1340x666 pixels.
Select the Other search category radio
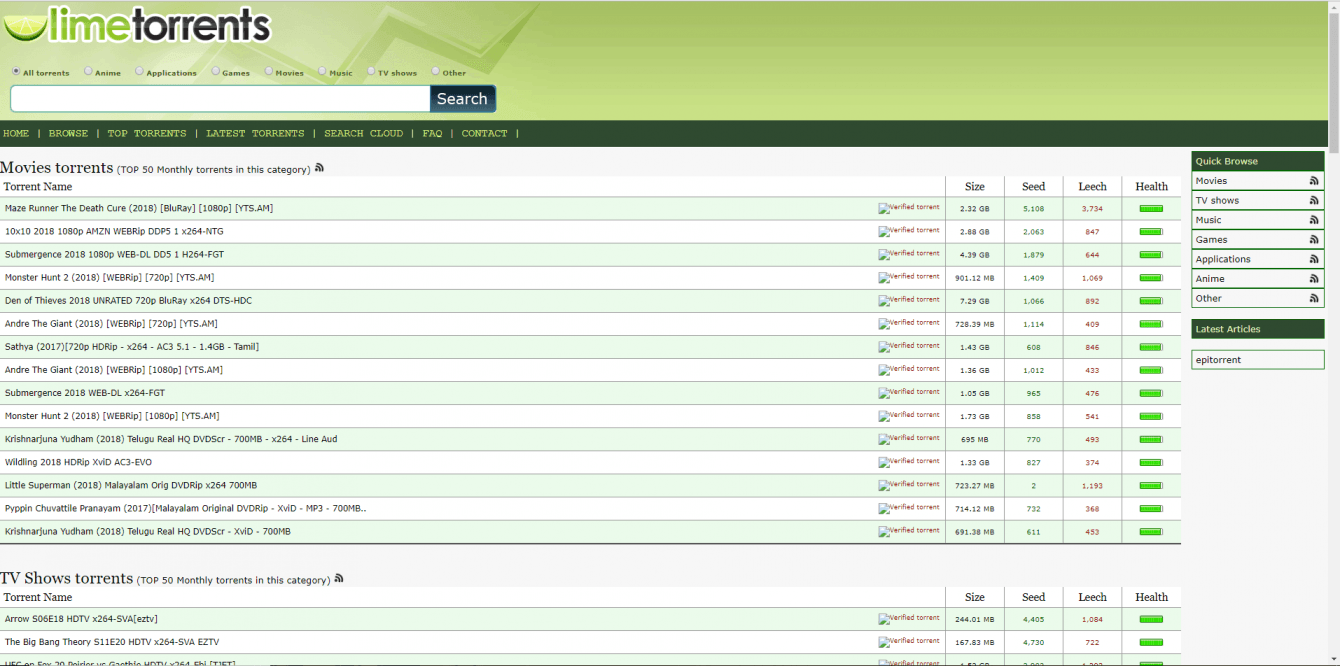tap(435, 72)
